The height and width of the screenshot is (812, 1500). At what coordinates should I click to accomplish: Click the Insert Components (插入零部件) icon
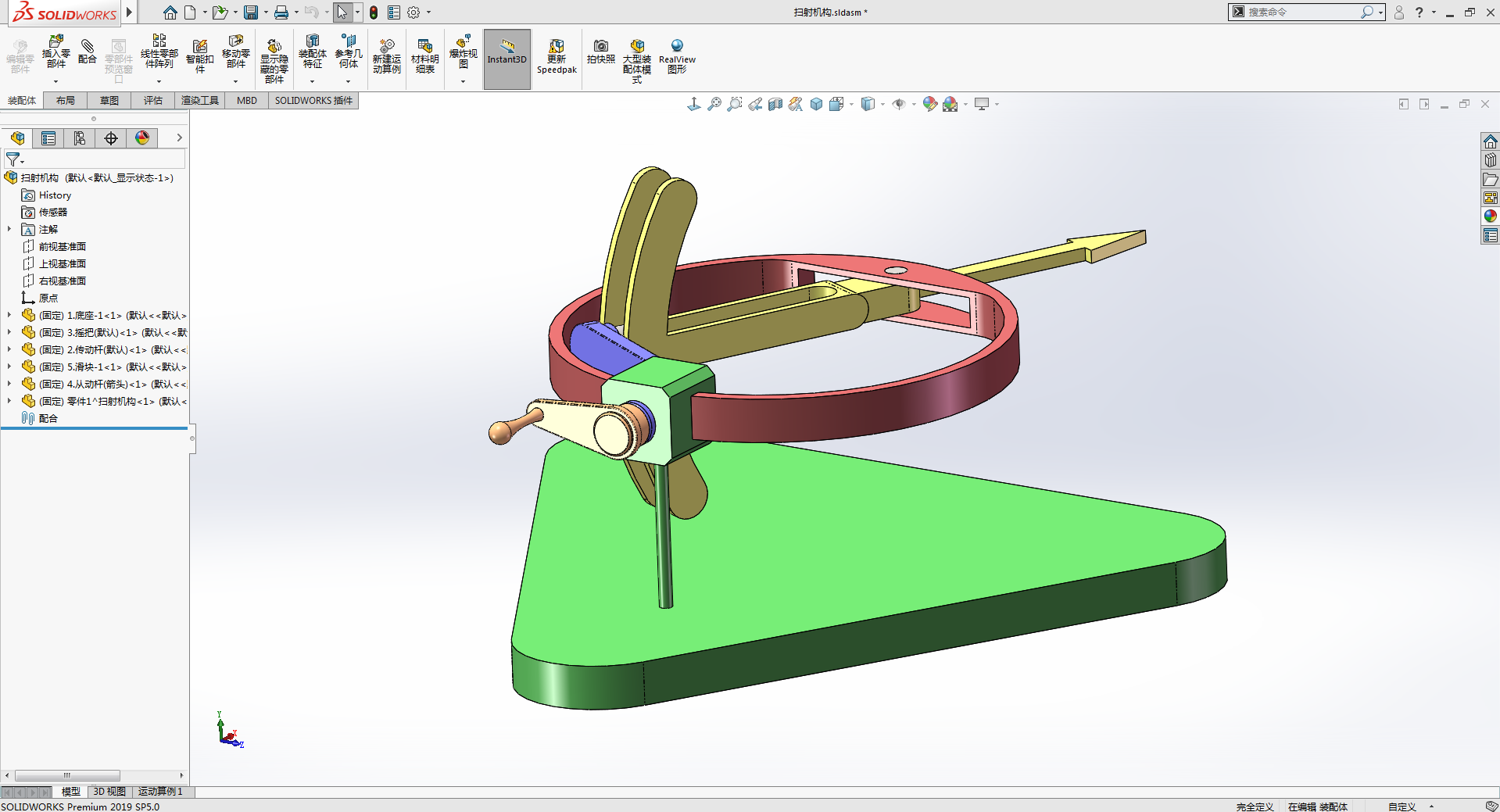pos(55,52)
